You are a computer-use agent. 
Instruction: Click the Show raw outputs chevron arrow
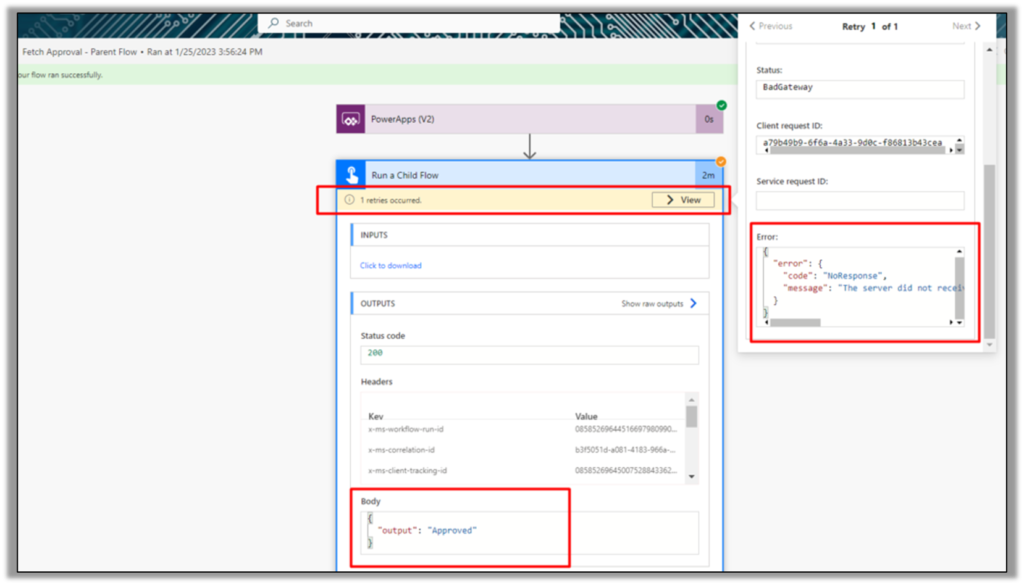[694, 304]
